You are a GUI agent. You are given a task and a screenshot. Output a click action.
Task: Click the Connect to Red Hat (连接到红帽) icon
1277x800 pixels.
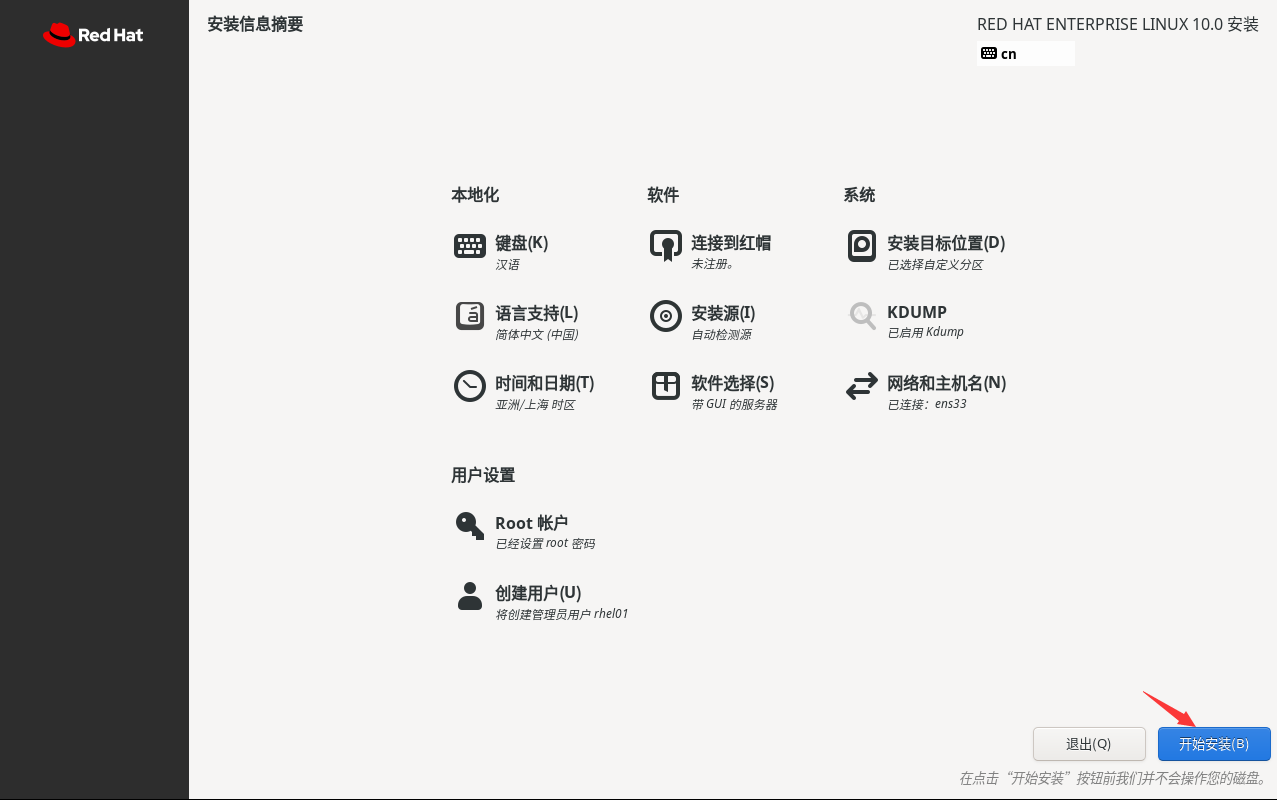point(666,246)
